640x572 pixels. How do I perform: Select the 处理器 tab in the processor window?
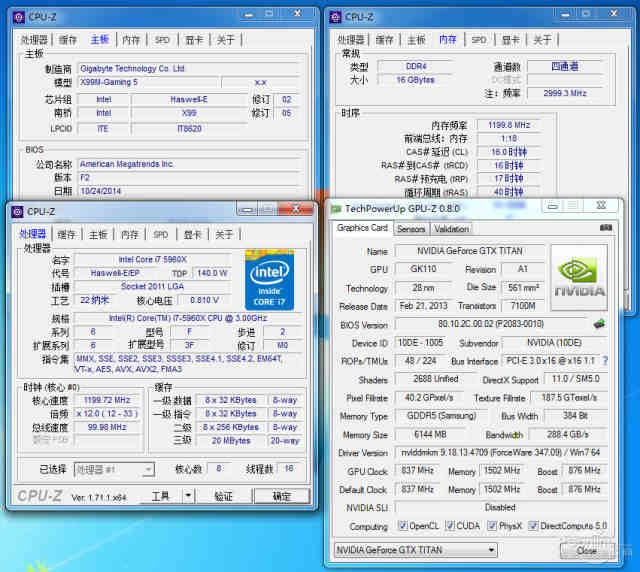pyautogui.click(x=33, y=234)
